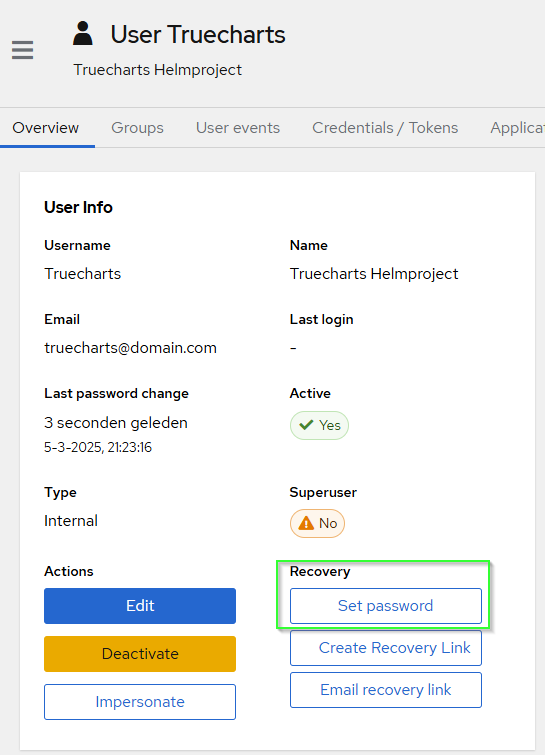Switch to the Overview tab
545x755 pixels.
pos(46,128)
